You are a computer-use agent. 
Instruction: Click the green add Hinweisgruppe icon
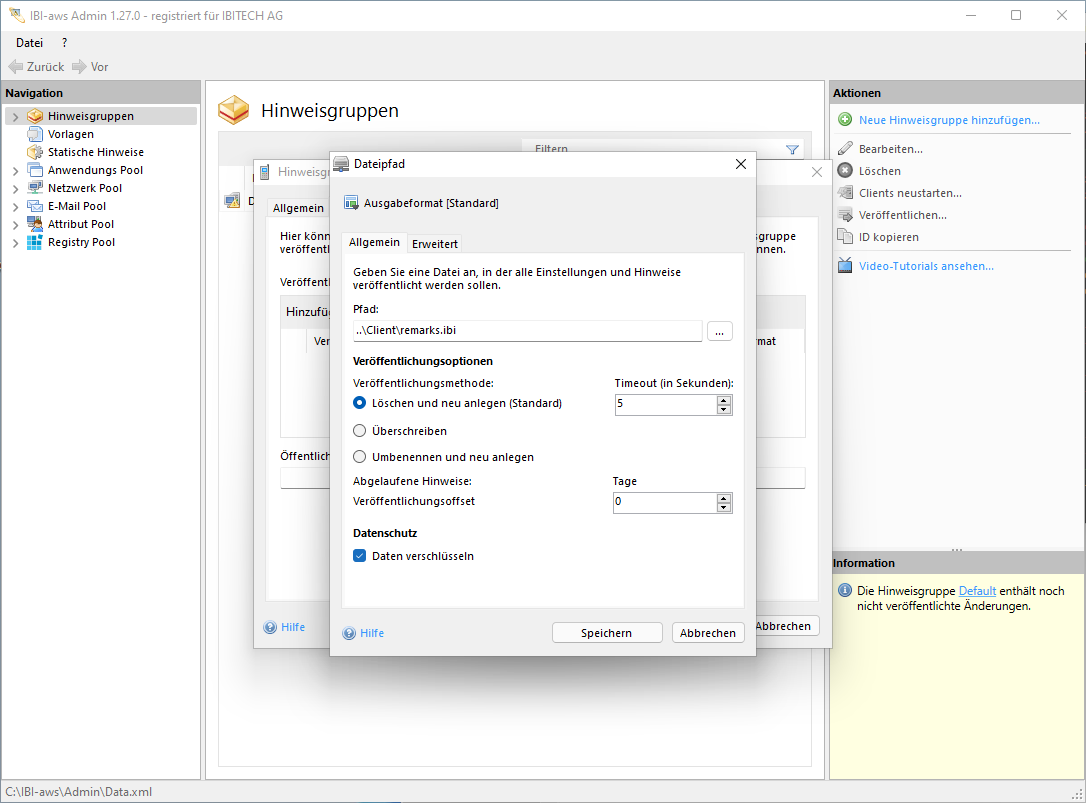coord(845,120)
